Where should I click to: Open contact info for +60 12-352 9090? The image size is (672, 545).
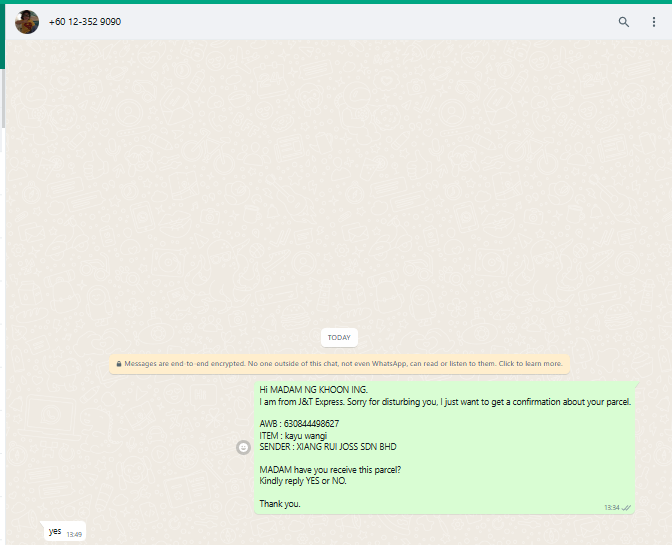85,22
